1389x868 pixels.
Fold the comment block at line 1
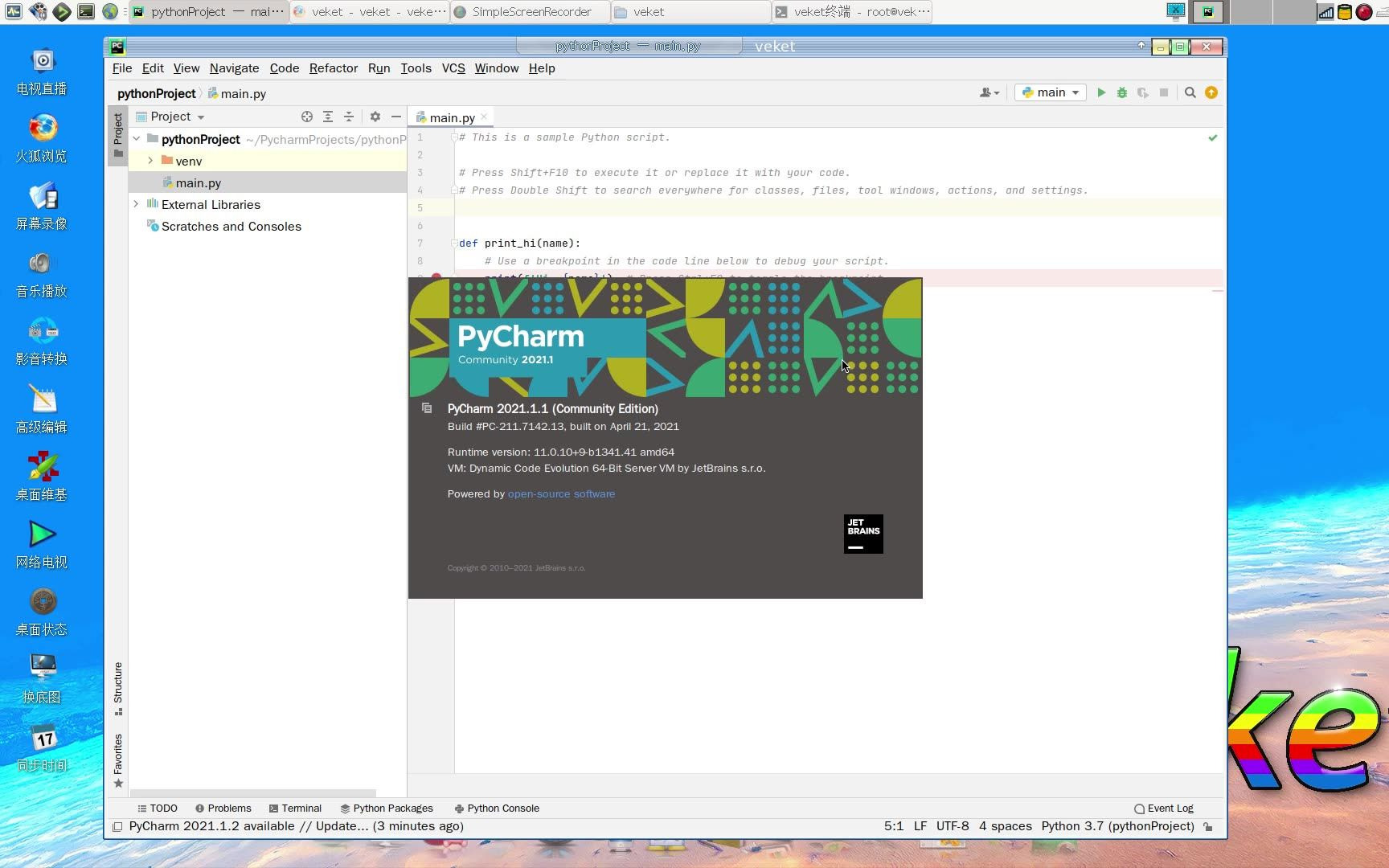pyautogui.click(x=454, y=137)
